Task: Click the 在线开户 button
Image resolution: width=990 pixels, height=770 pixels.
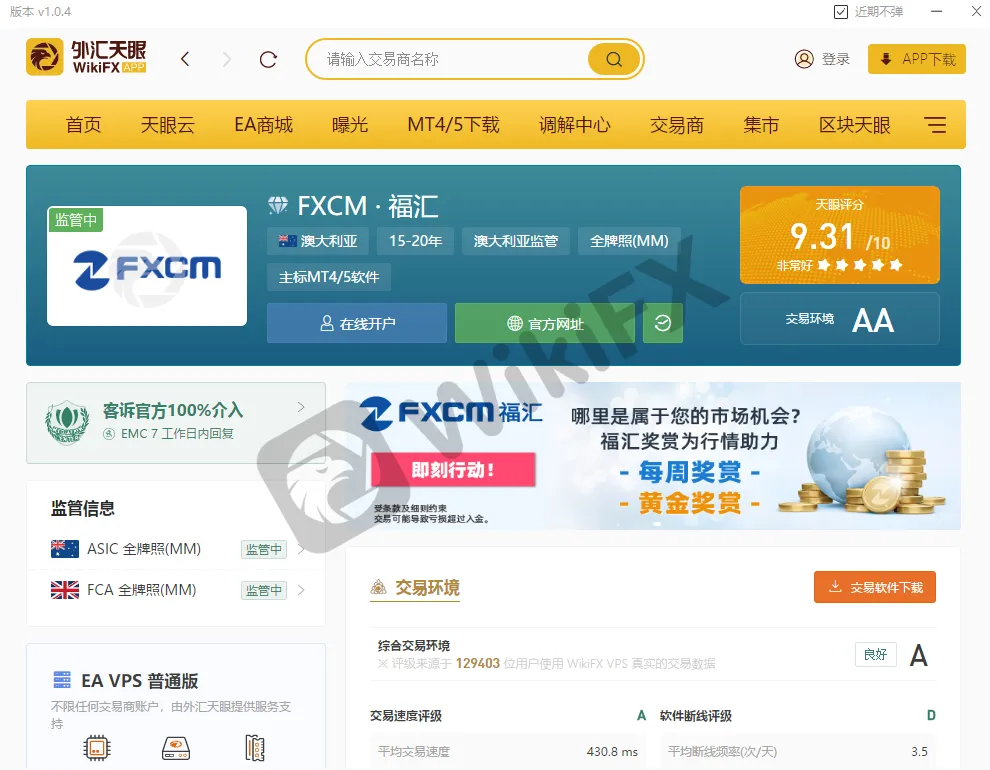Action: pyautogui.click(x=357, y=323)
